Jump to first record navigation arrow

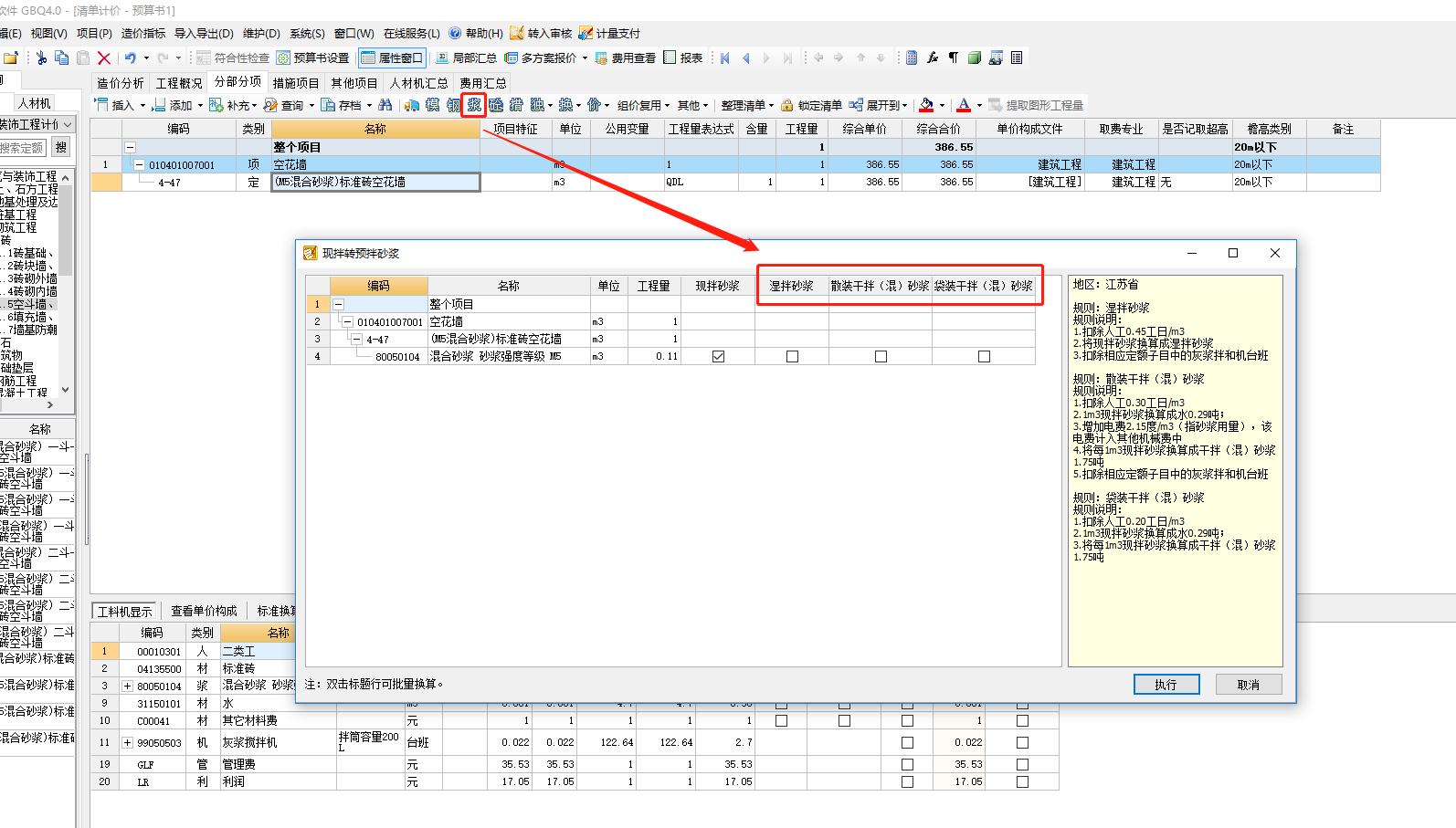pos(725,58)
